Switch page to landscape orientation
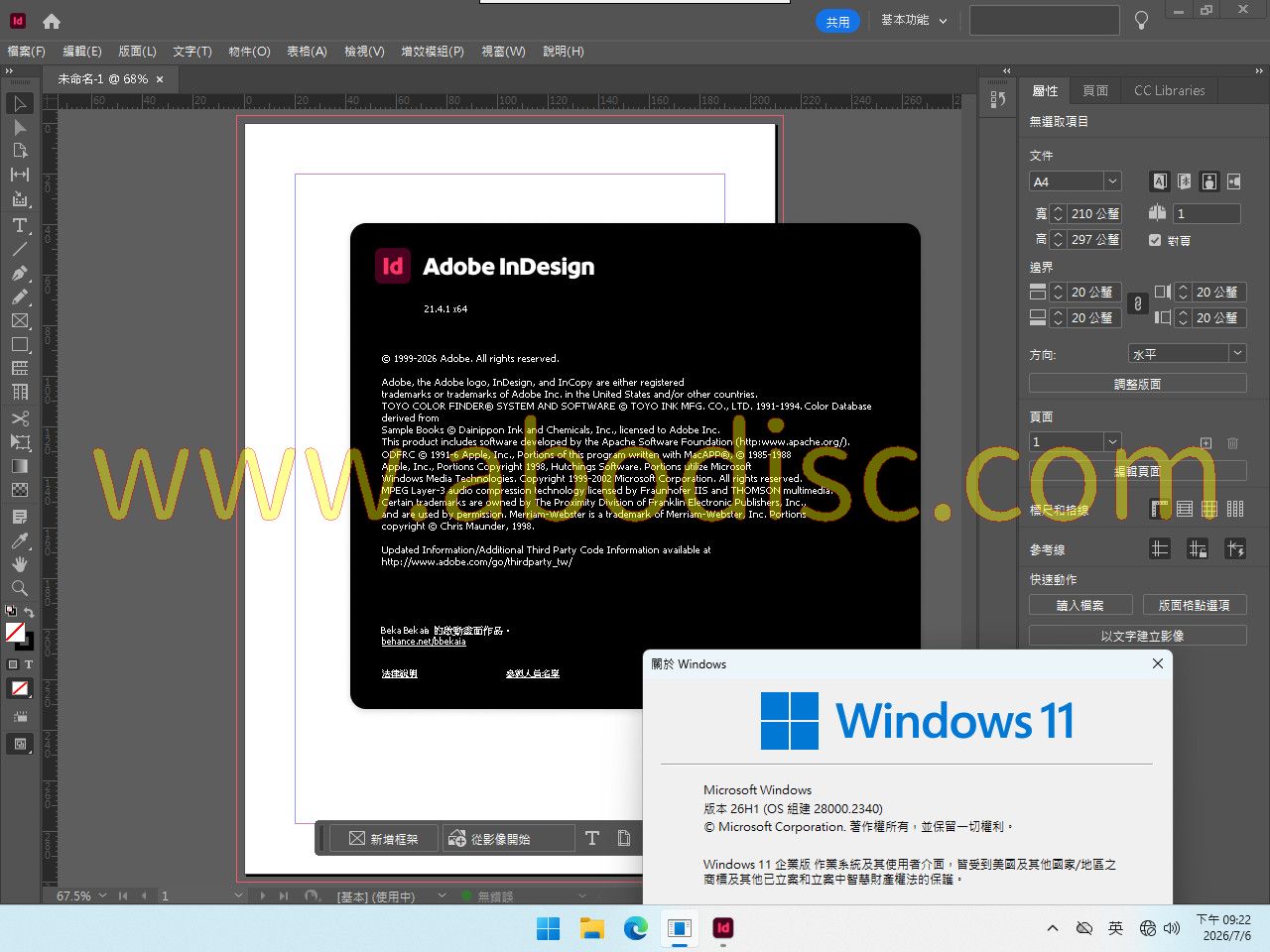The width and height of the screenshot is (1270, 952). tap(1234, 181)
